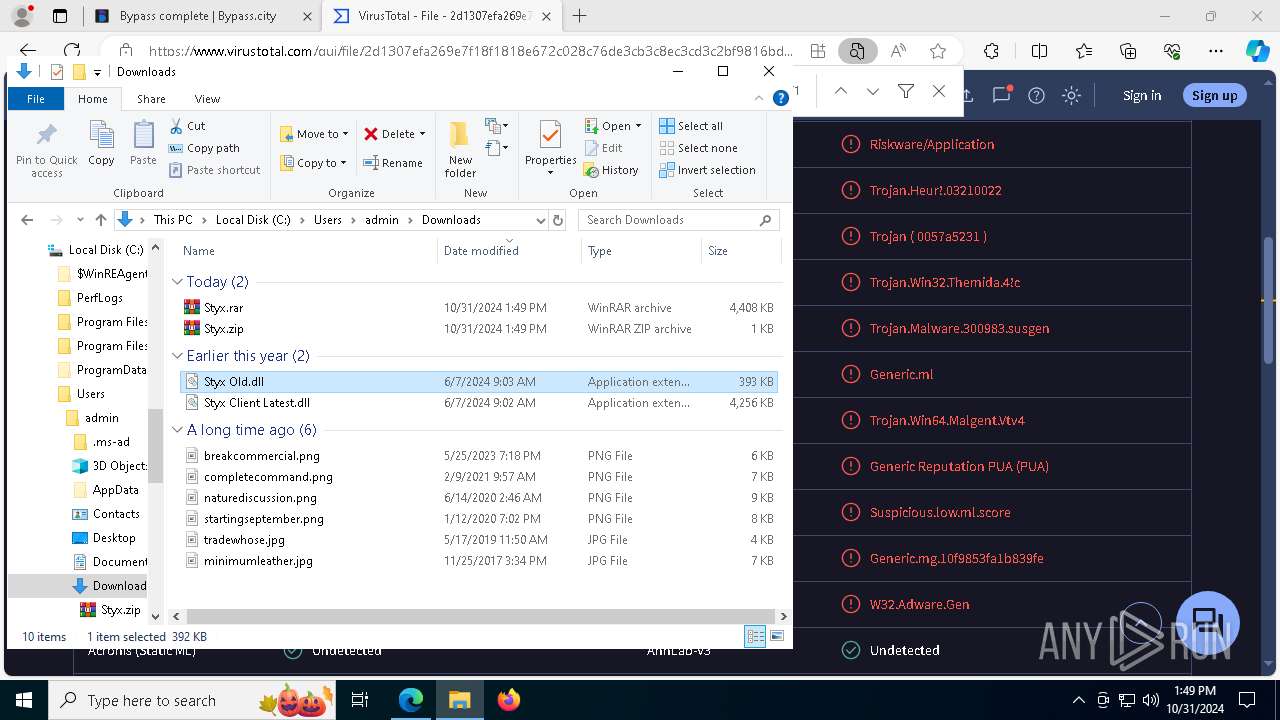The image size is (1280, 720).
Task: Switch to large icons view in status bar
Action: 776,636
